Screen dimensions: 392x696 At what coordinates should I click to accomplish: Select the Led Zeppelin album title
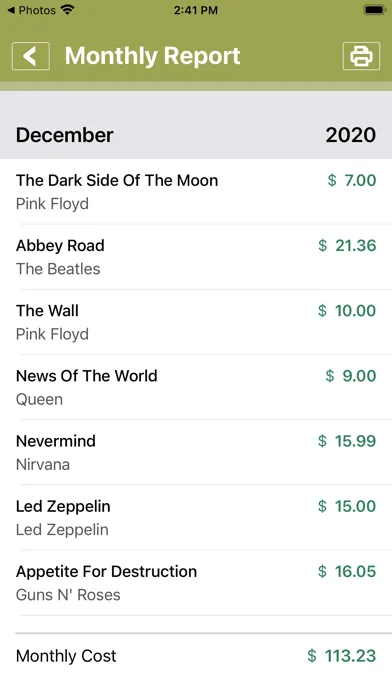tap(63, 506)
